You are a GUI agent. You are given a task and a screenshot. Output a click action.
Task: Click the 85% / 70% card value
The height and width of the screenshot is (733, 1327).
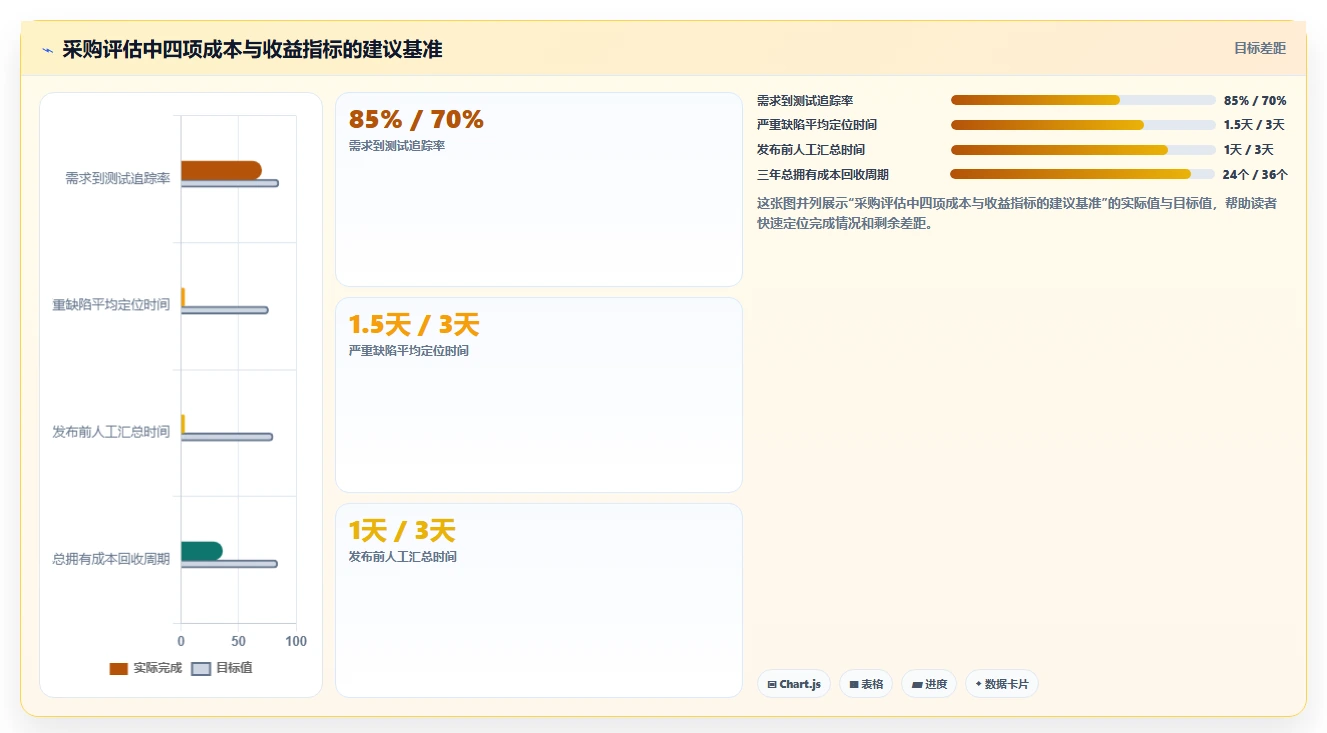coord(416,120)
